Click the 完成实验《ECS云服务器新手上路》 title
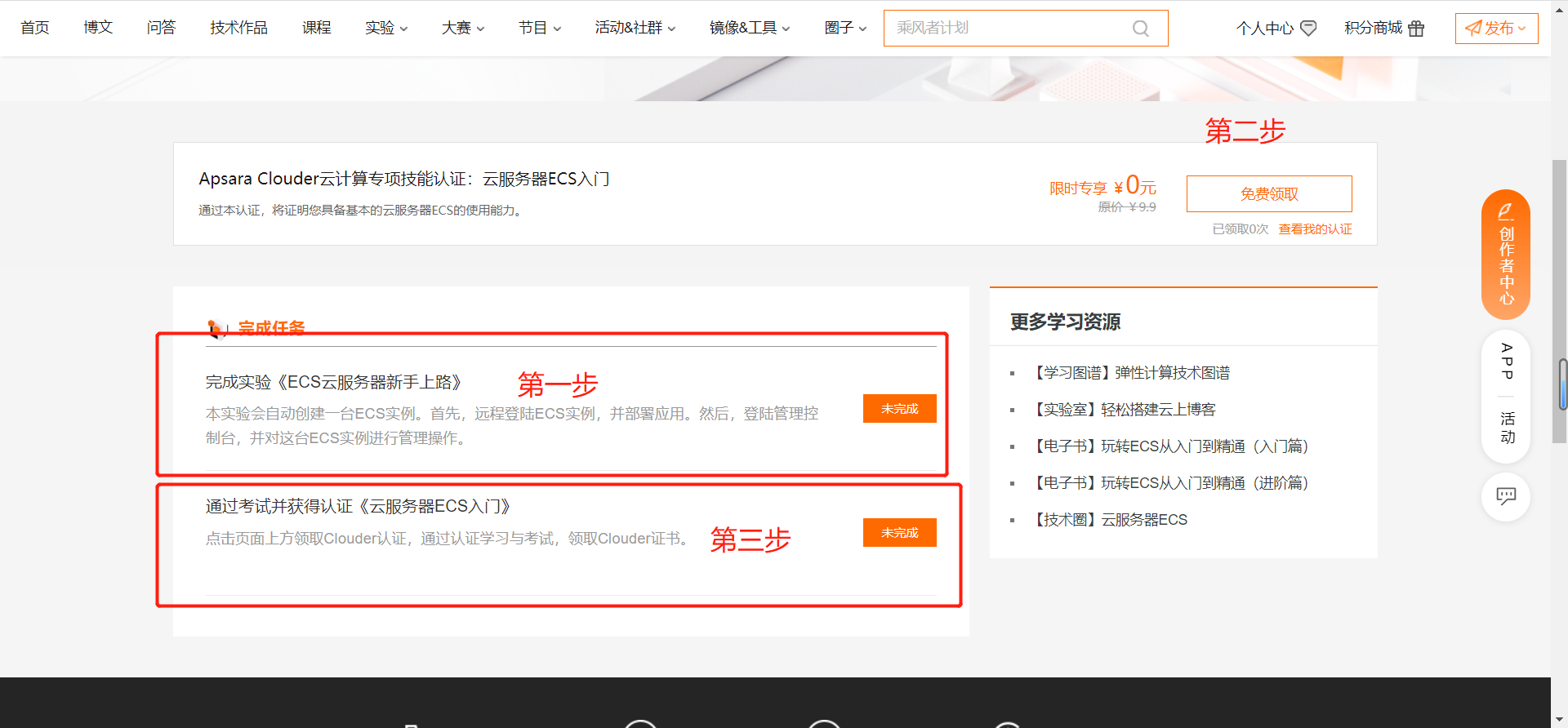Viewport: 1568px width, 728px height. (336, 382)
